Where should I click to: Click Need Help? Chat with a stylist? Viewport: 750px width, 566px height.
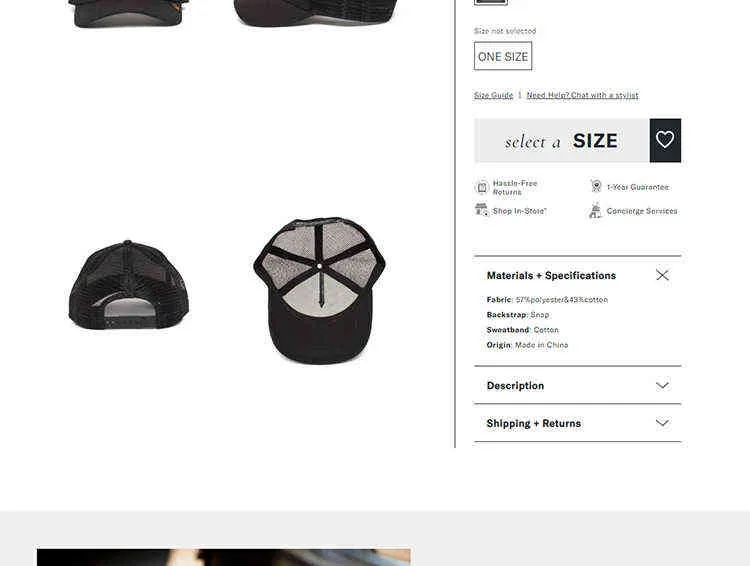coord(583,95)
